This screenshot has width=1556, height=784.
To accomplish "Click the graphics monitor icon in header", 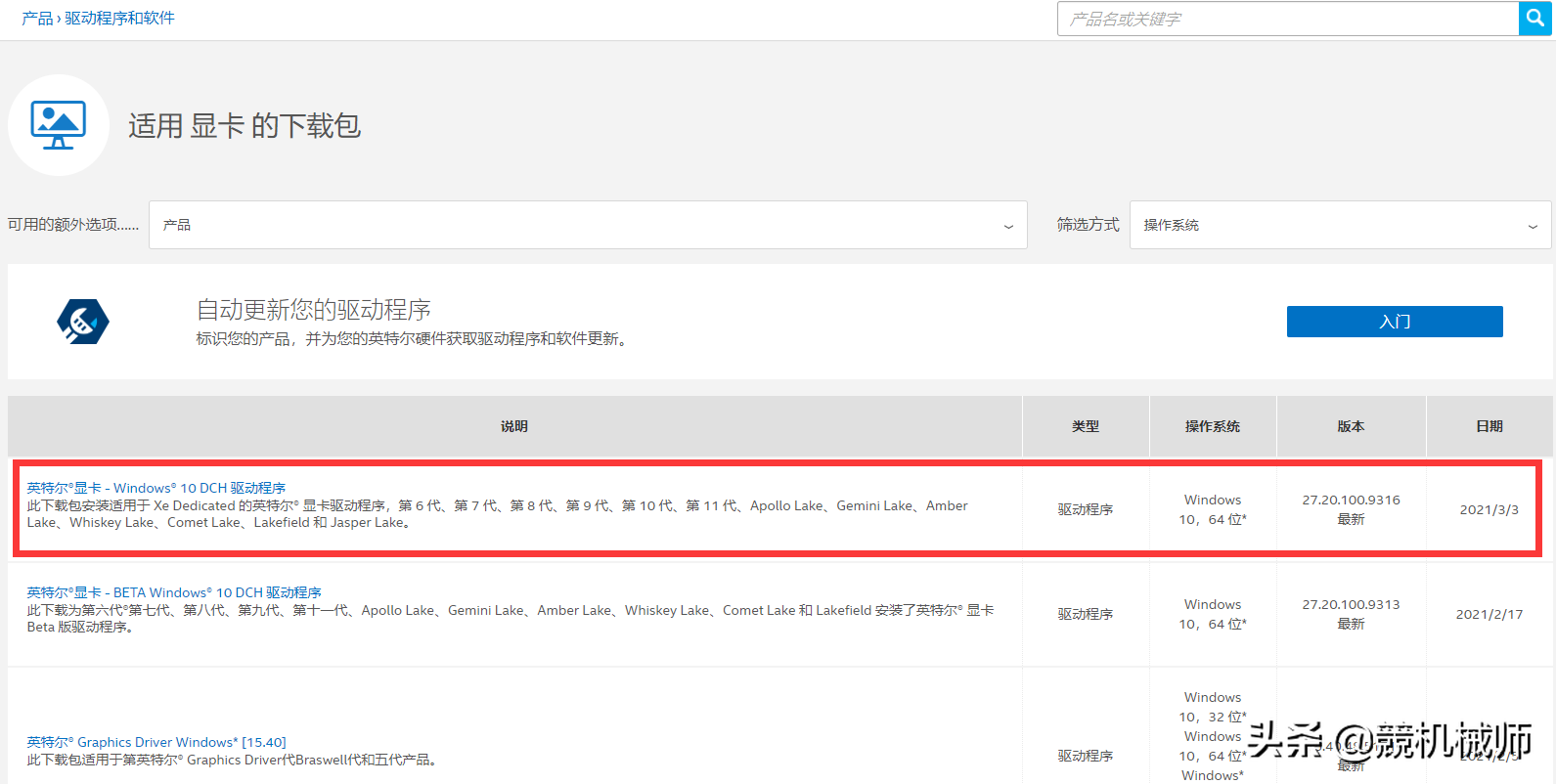I will click(x=59, y=125).
